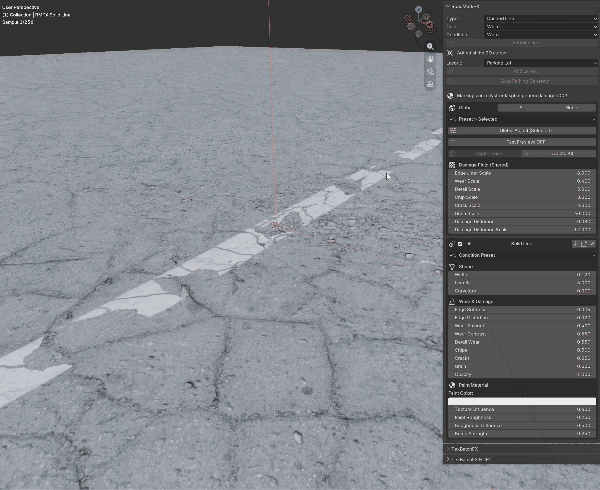
Task: Click the Paint Material sphere icon
Action: (452, 385)
